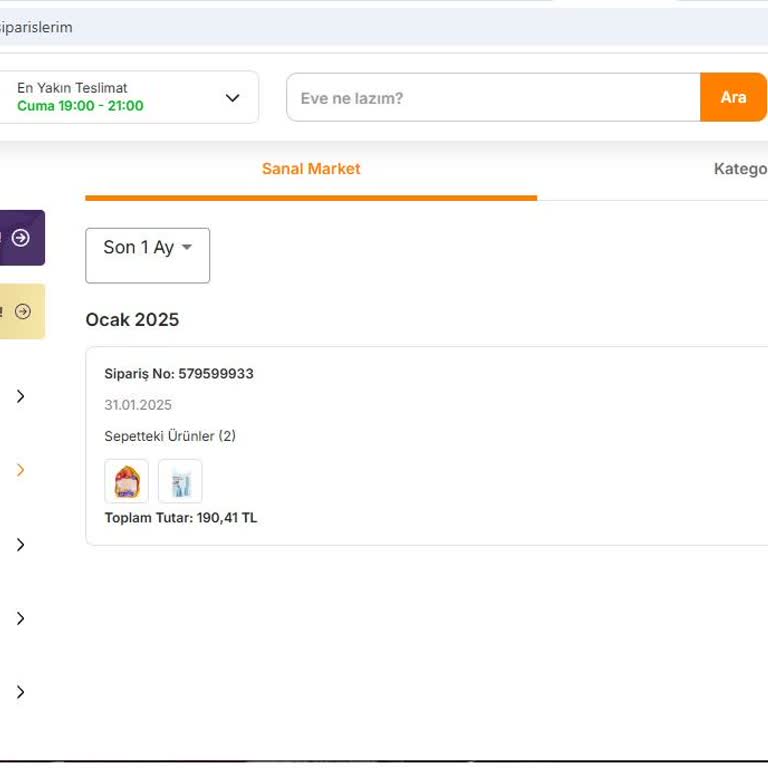The image size is (768, 768).
Task: Click the order date 31.01.2025
Action: point(138,405)
